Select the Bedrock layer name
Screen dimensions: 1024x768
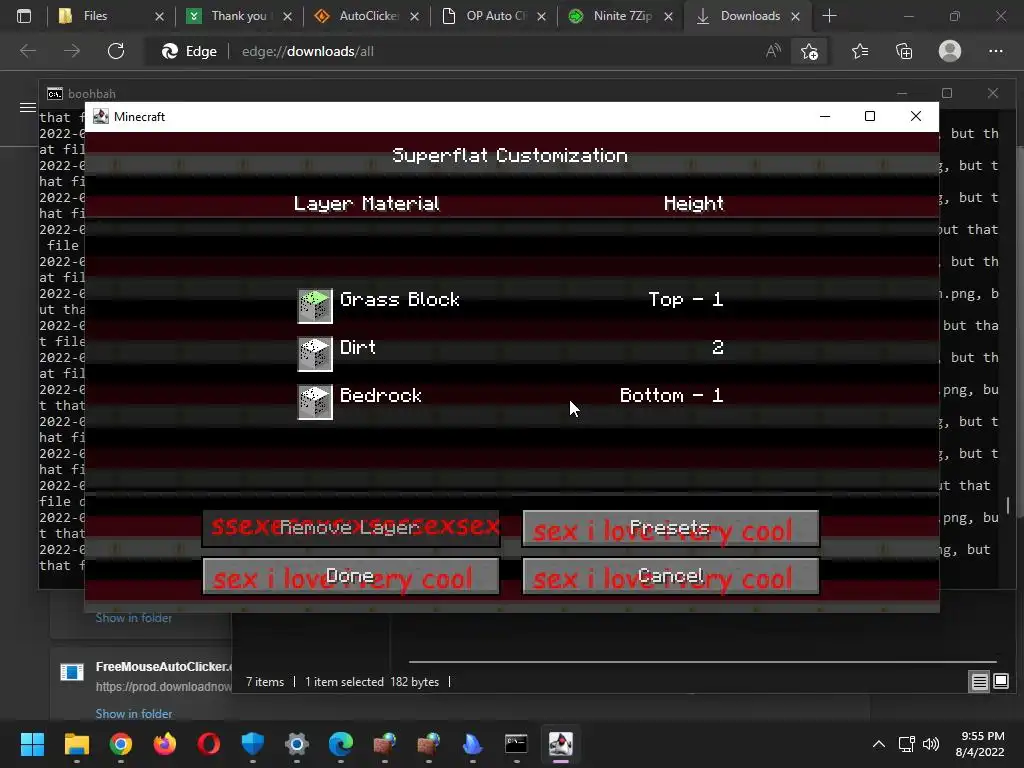pyautogui.click(x=381, y=396)
